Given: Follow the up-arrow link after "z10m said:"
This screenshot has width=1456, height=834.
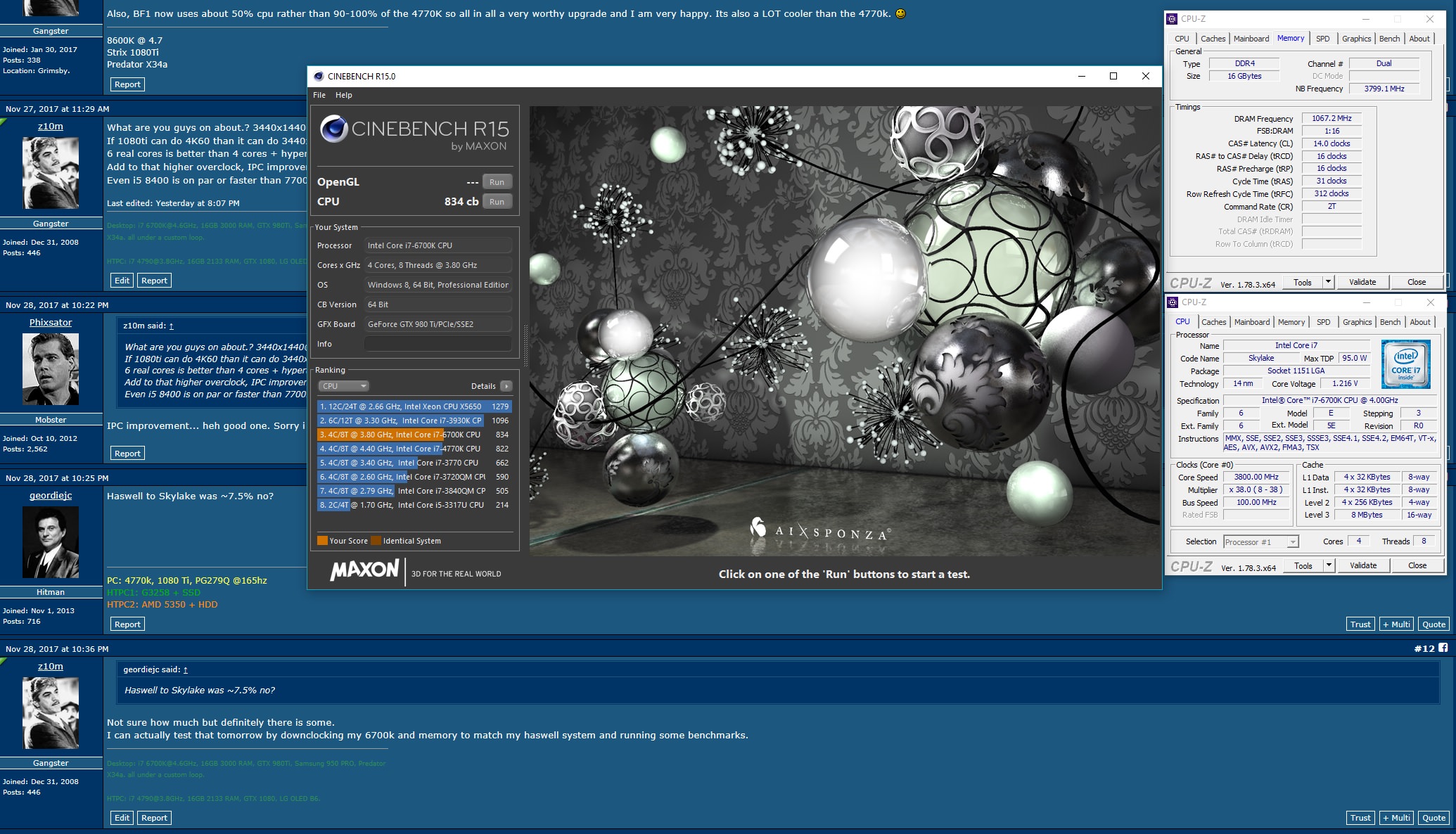Looking at the screenshot, I should [171, 326].
